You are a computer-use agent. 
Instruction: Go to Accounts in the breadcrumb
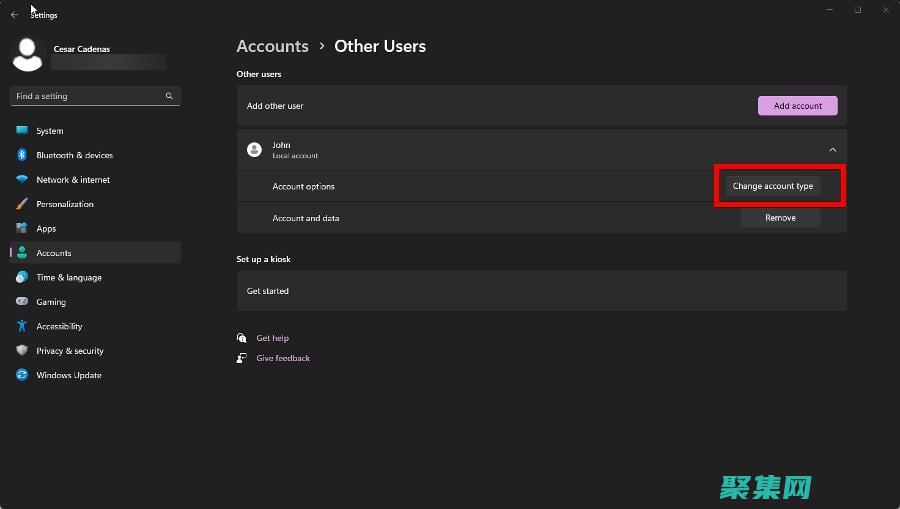click(272, 46)
